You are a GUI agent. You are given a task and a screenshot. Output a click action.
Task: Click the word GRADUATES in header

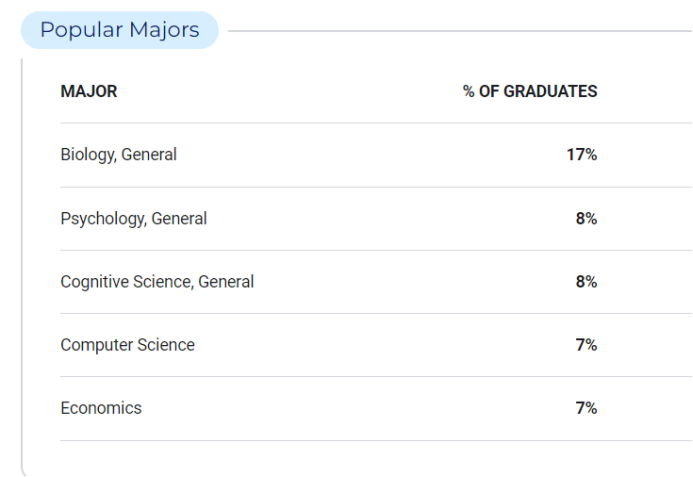(551, 92)
